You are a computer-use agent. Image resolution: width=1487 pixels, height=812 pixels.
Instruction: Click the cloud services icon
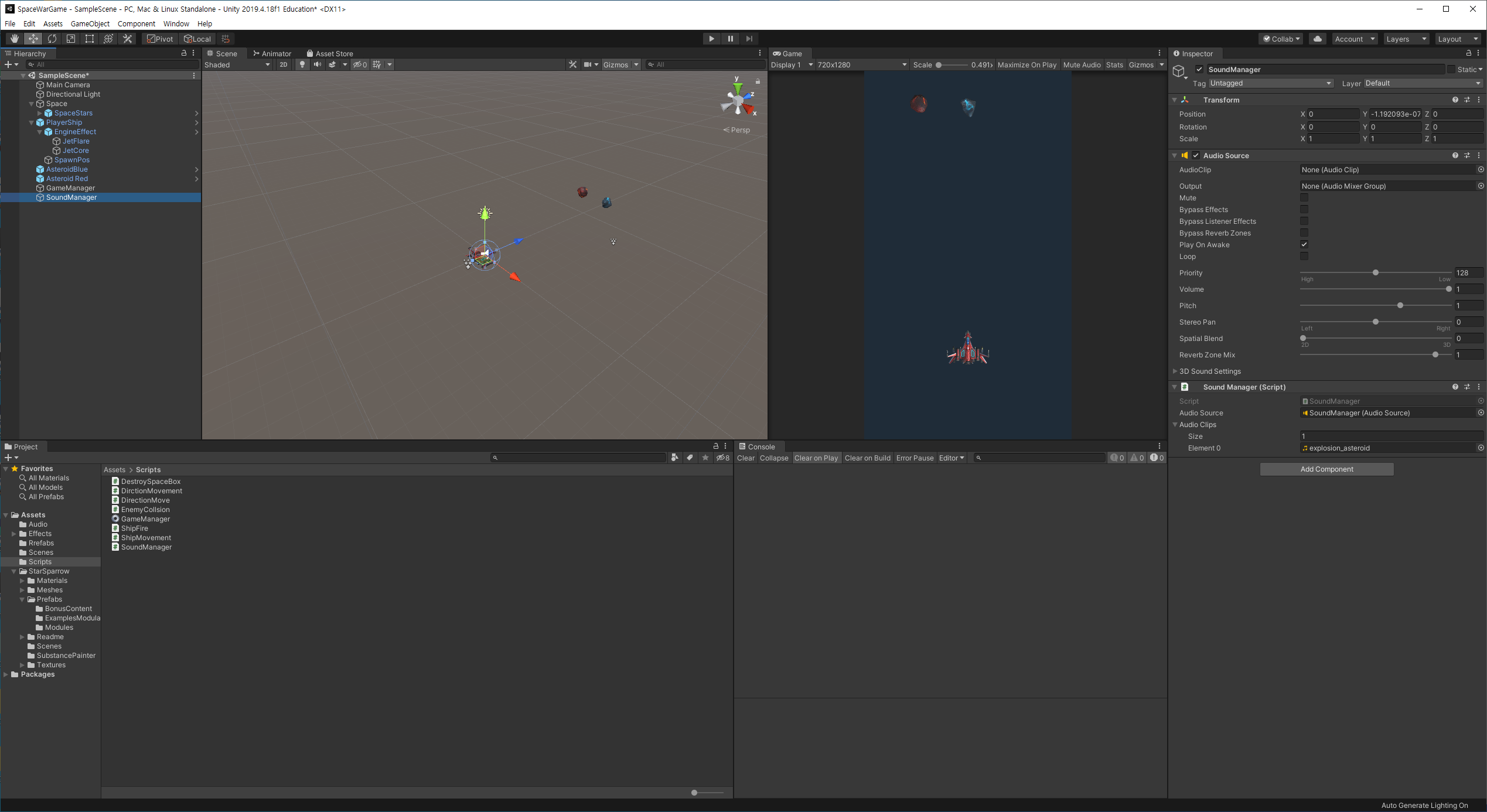click(x=1318, y=39)
